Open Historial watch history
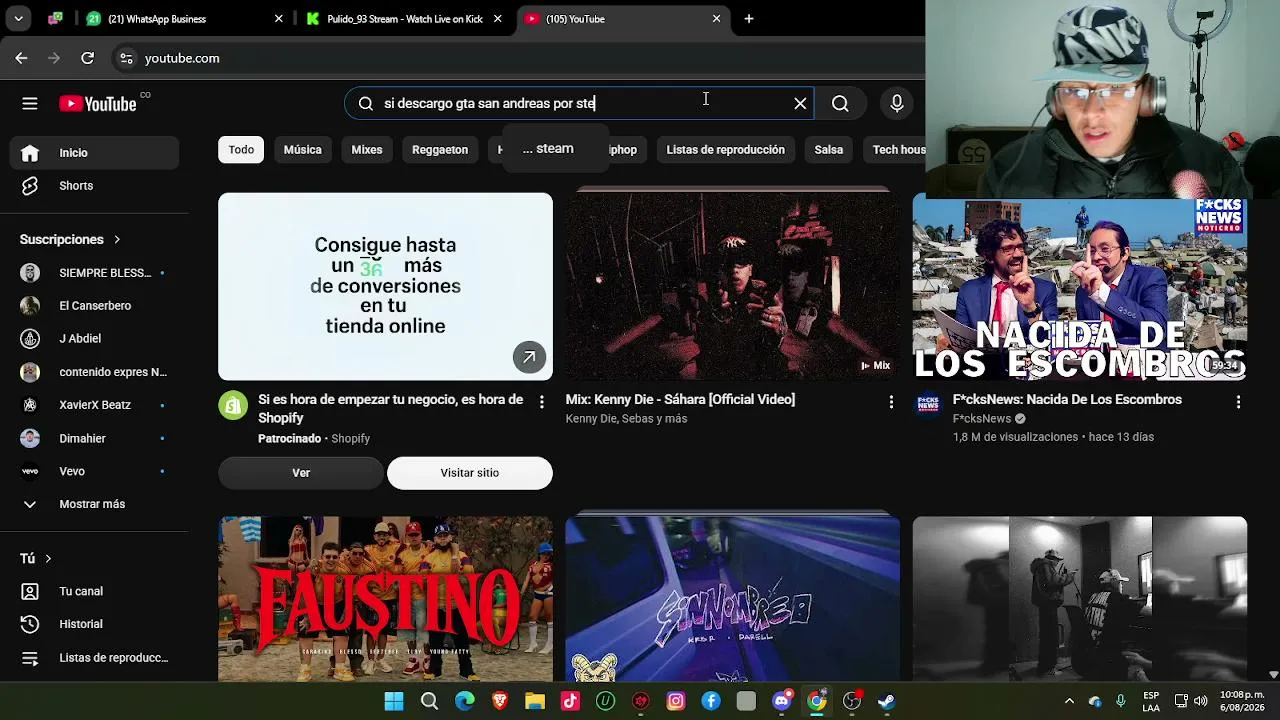The image size is (1280, 720). pyautogui.click(x=94, y=624)
